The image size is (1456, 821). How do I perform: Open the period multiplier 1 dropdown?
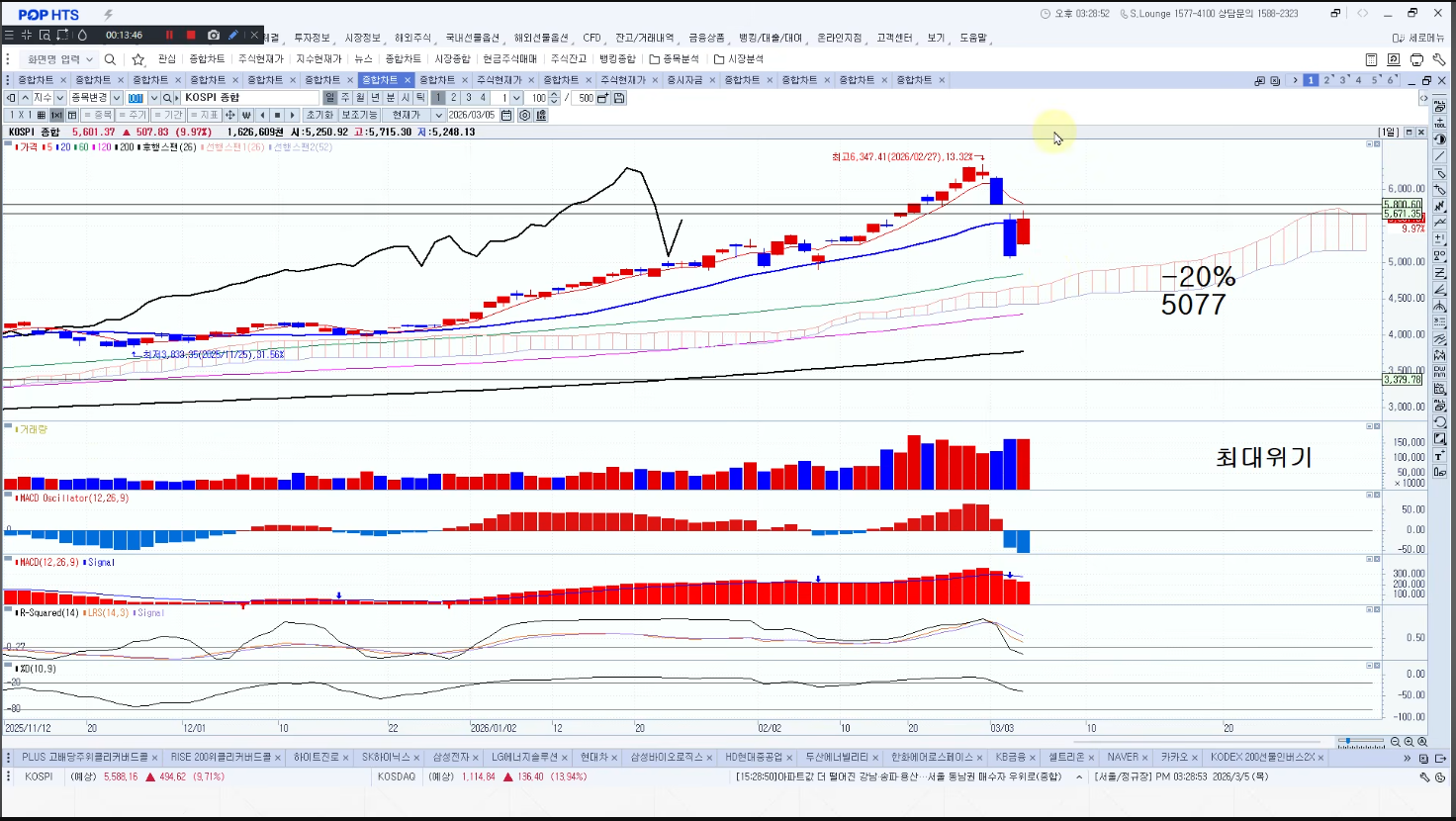pos(516,98)
